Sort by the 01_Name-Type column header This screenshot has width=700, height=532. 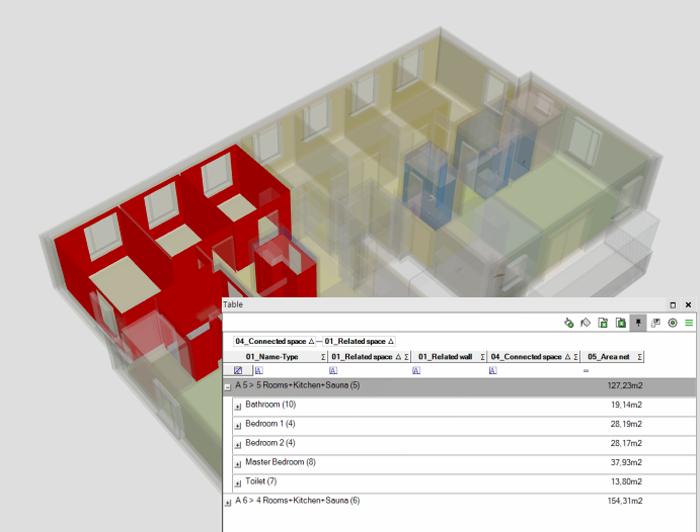pyautogui.click(x=272, y=357)
